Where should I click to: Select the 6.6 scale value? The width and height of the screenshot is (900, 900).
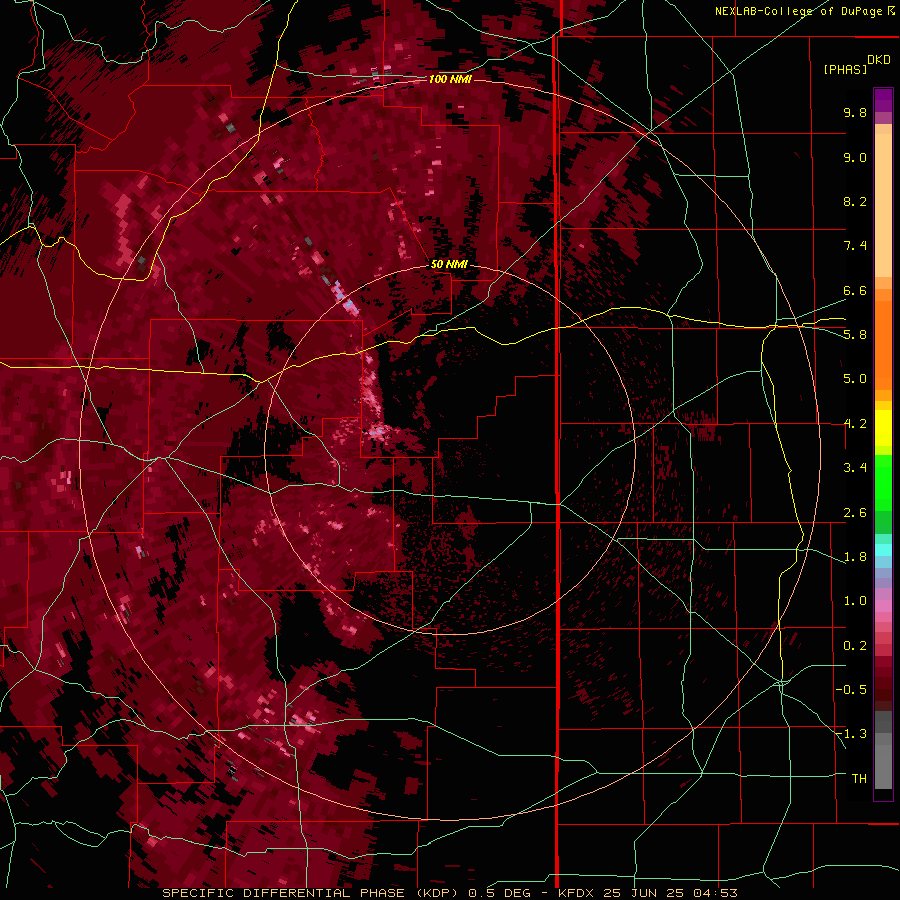(855, 290)
